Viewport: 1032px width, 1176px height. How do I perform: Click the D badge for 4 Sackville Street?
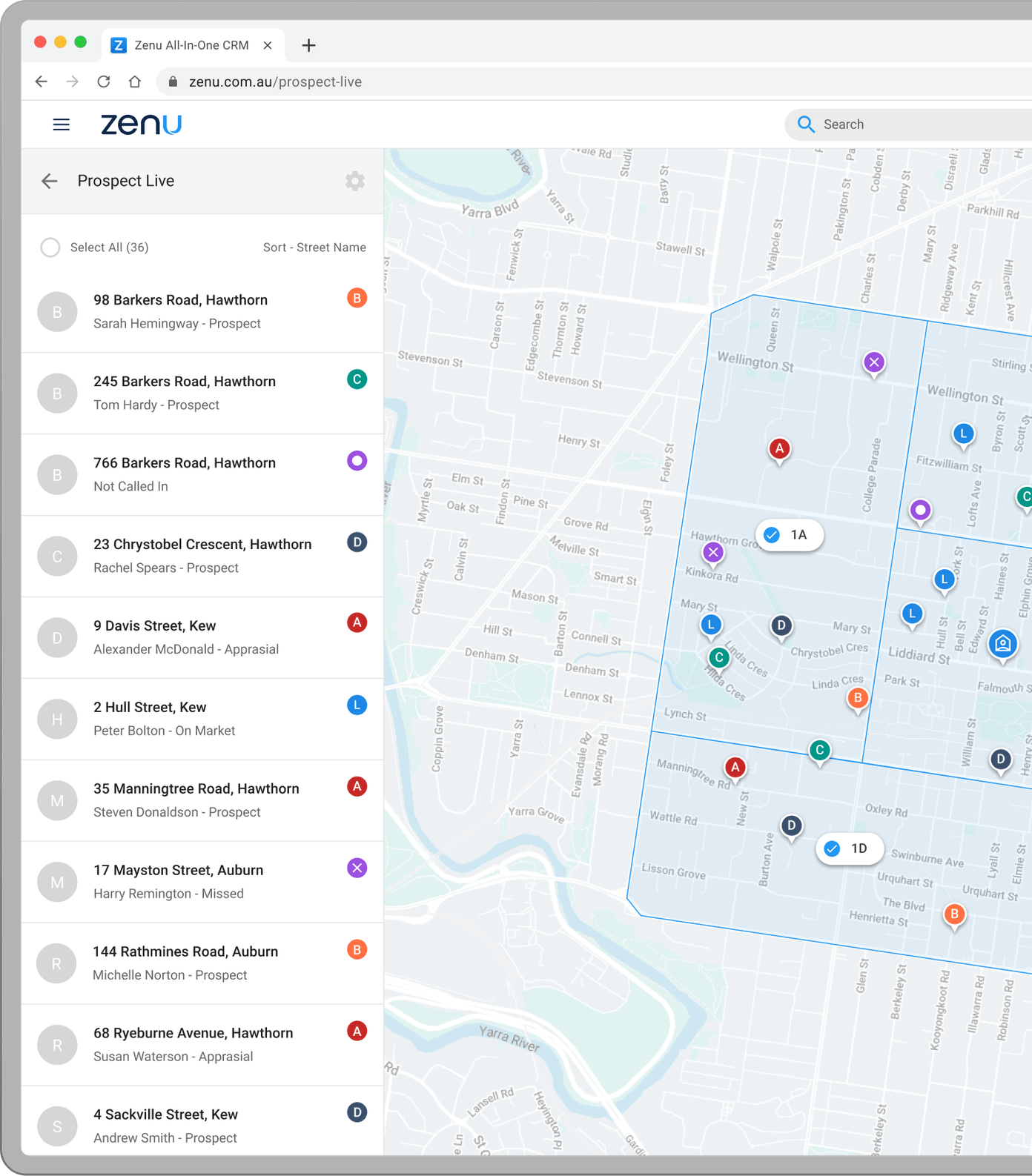pos(357,1112)
